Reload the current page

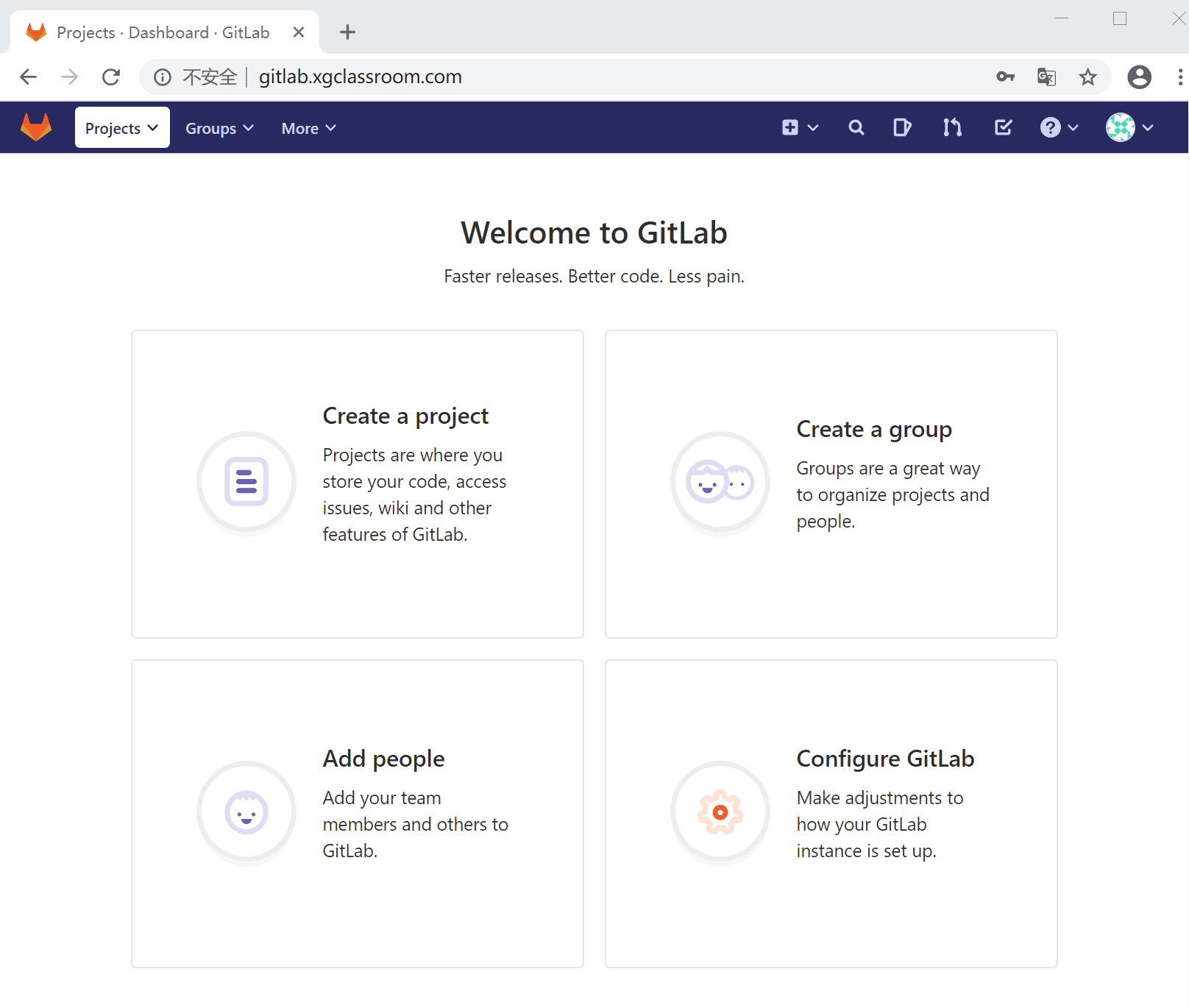point(110,77)
